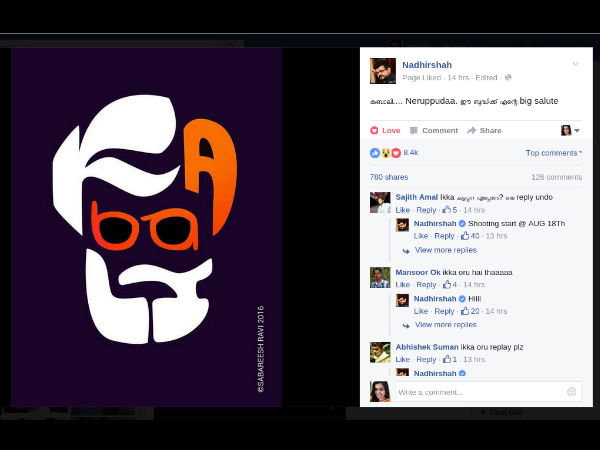
Task: Open the post options chevron at top right
Action: (x=575, y=64)
